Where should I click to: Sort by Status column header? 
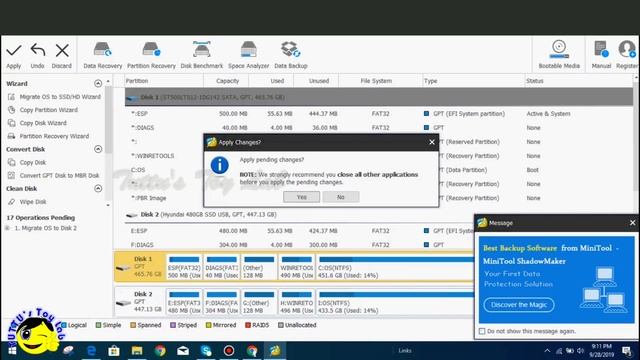[x=579, y=81]
